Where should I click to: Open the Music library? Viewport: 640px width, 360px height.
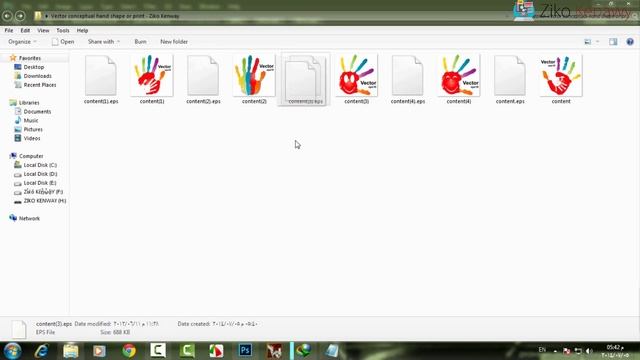(31, 120)
